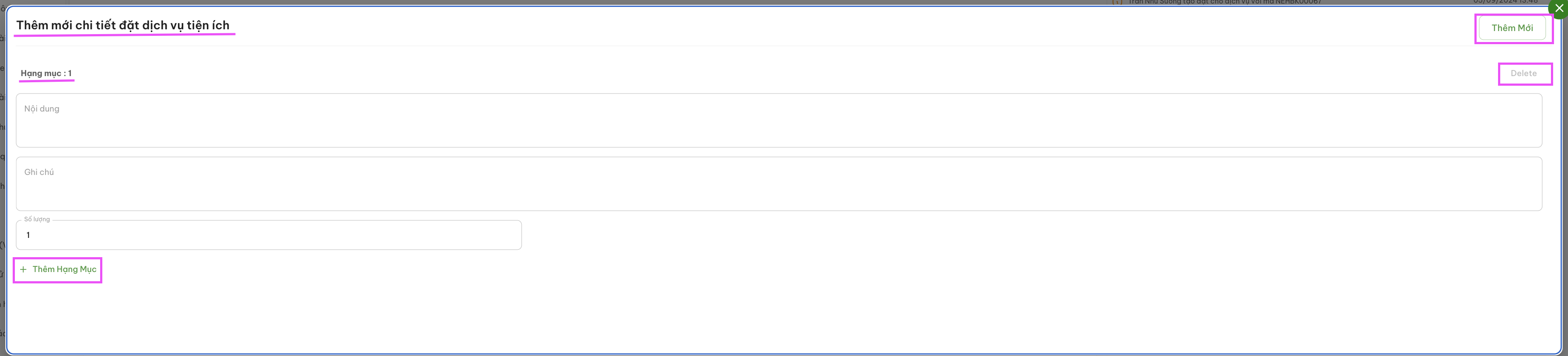
Task: Click into the Số lượng field
Action: (268, 235)
